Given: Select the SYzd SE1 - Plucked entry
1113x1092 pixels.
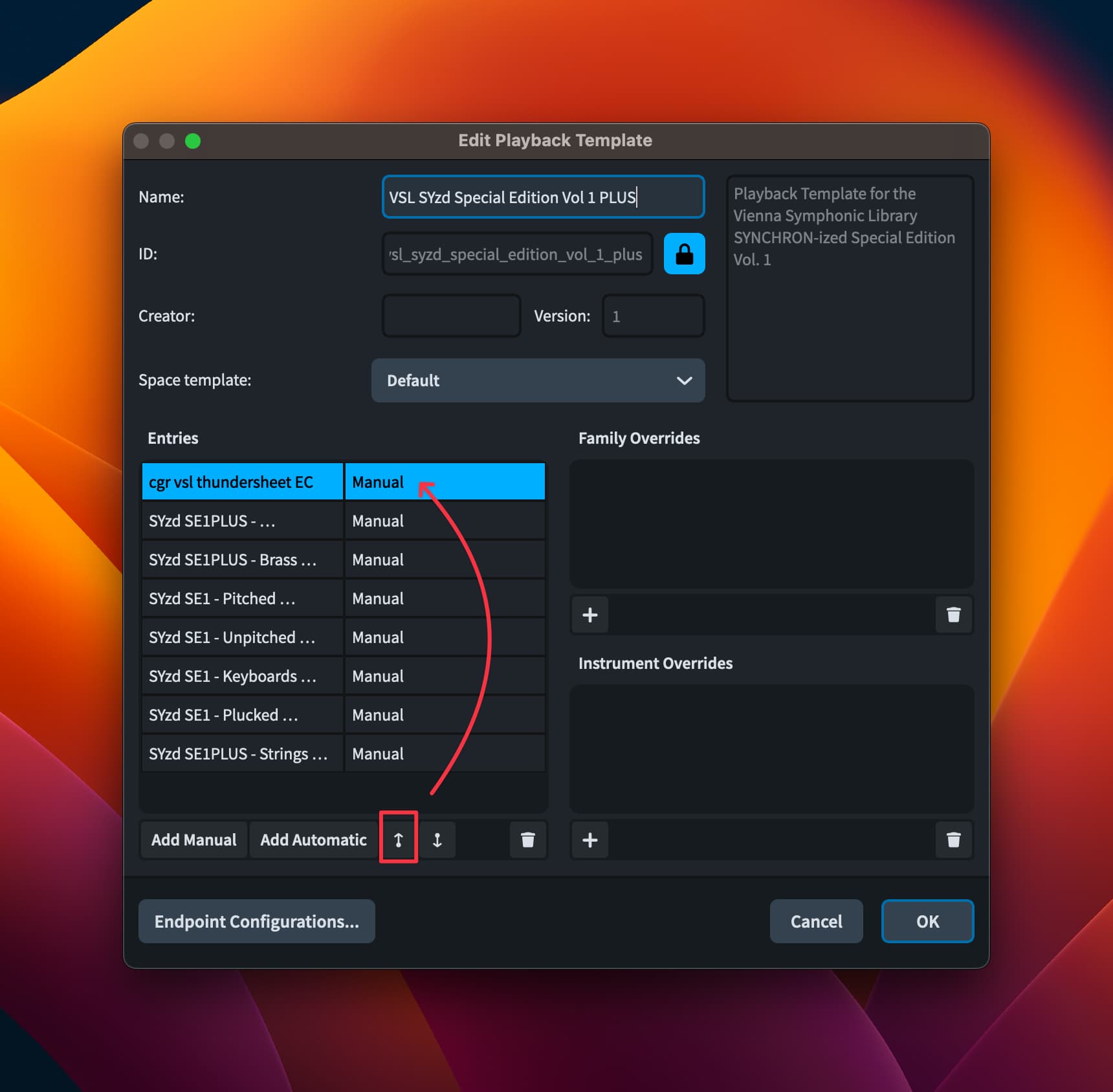Looking at the screenshot, I should pos(243,715).
